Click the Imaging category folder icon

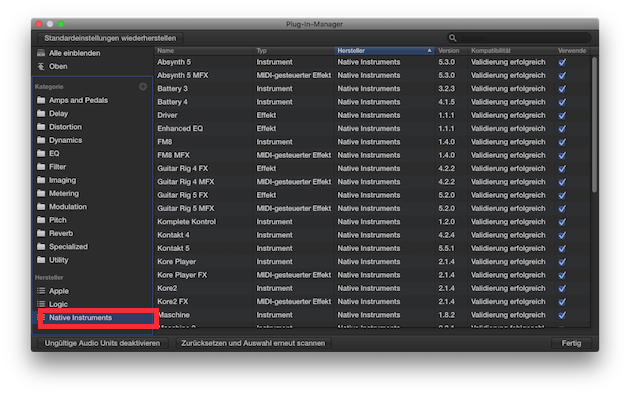coord(41,180)
